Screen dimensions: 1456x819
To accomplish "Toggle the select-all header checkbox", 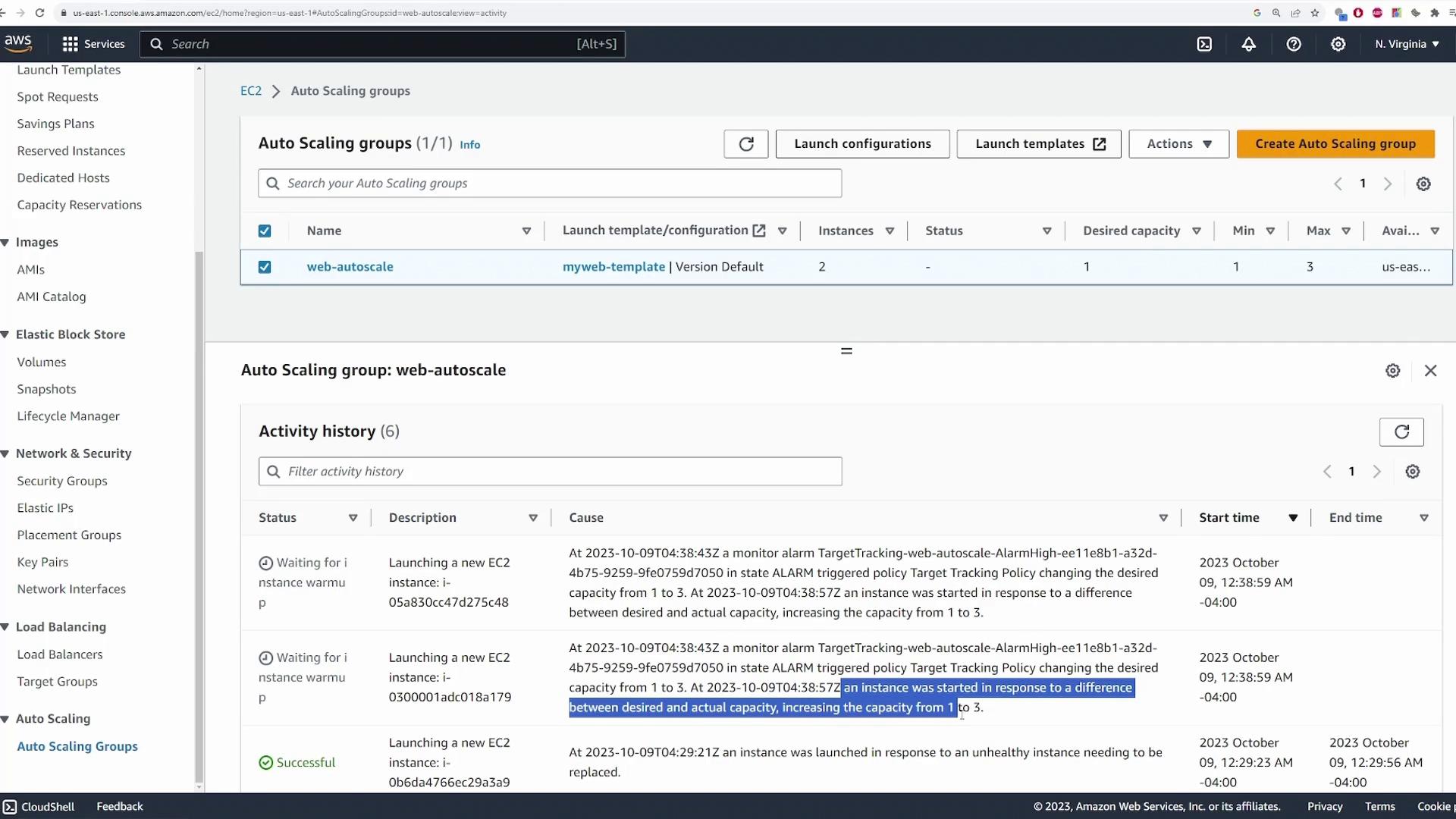I will [265, 231].
